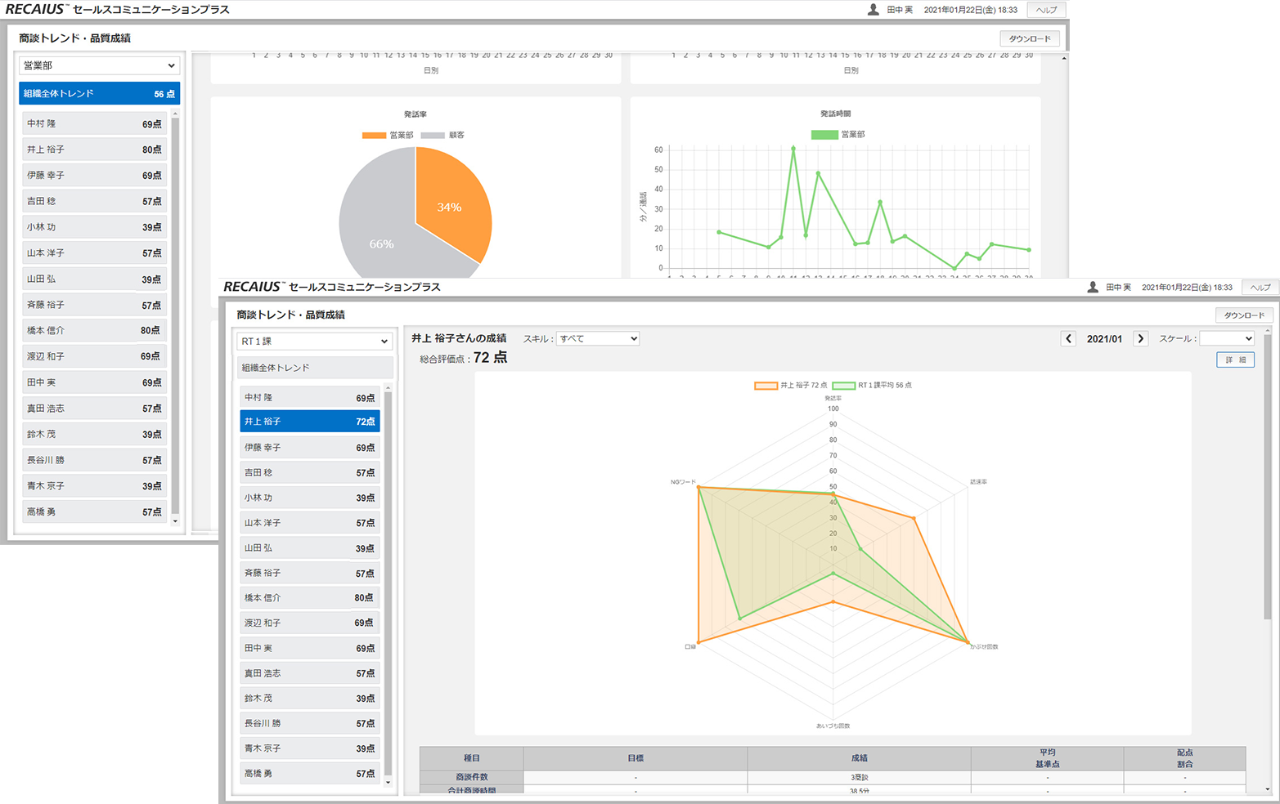Select 中村 隆 in the front window list
The image size is (1280, 804).
click(309, 397)
